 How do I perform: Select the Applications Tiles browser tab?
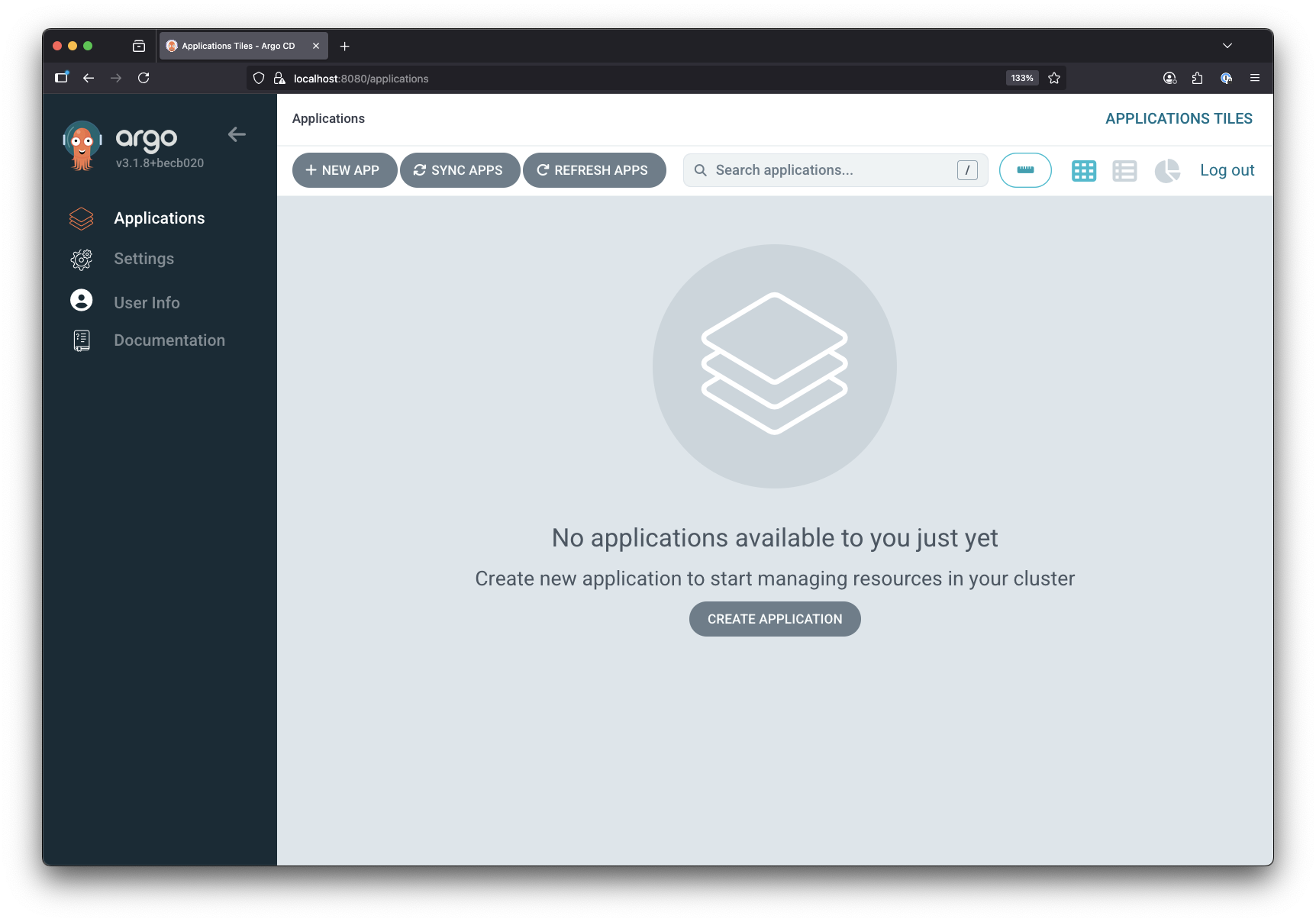click(x=244, y=46)
